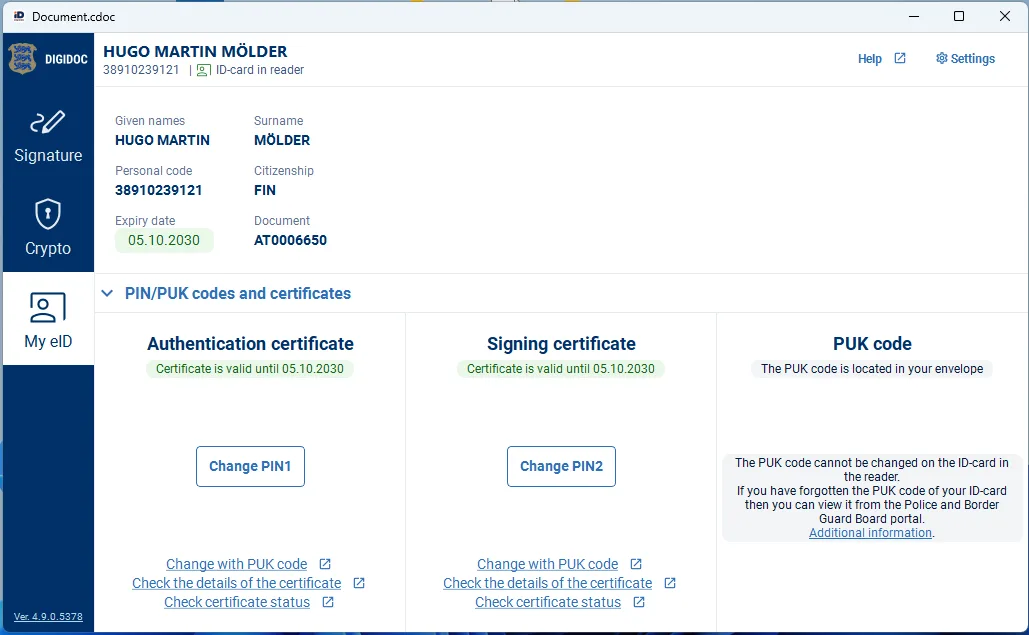Open the Settings text link
Screen dimensions: 1029x635
[x=973, y=59]
